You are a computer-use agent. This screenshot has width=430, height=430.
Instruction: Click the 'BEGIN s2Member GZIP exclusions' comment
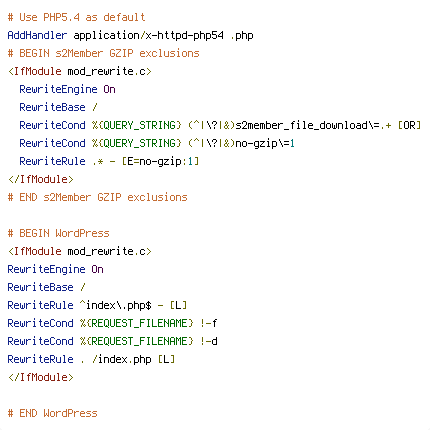(x=103, y=53)
